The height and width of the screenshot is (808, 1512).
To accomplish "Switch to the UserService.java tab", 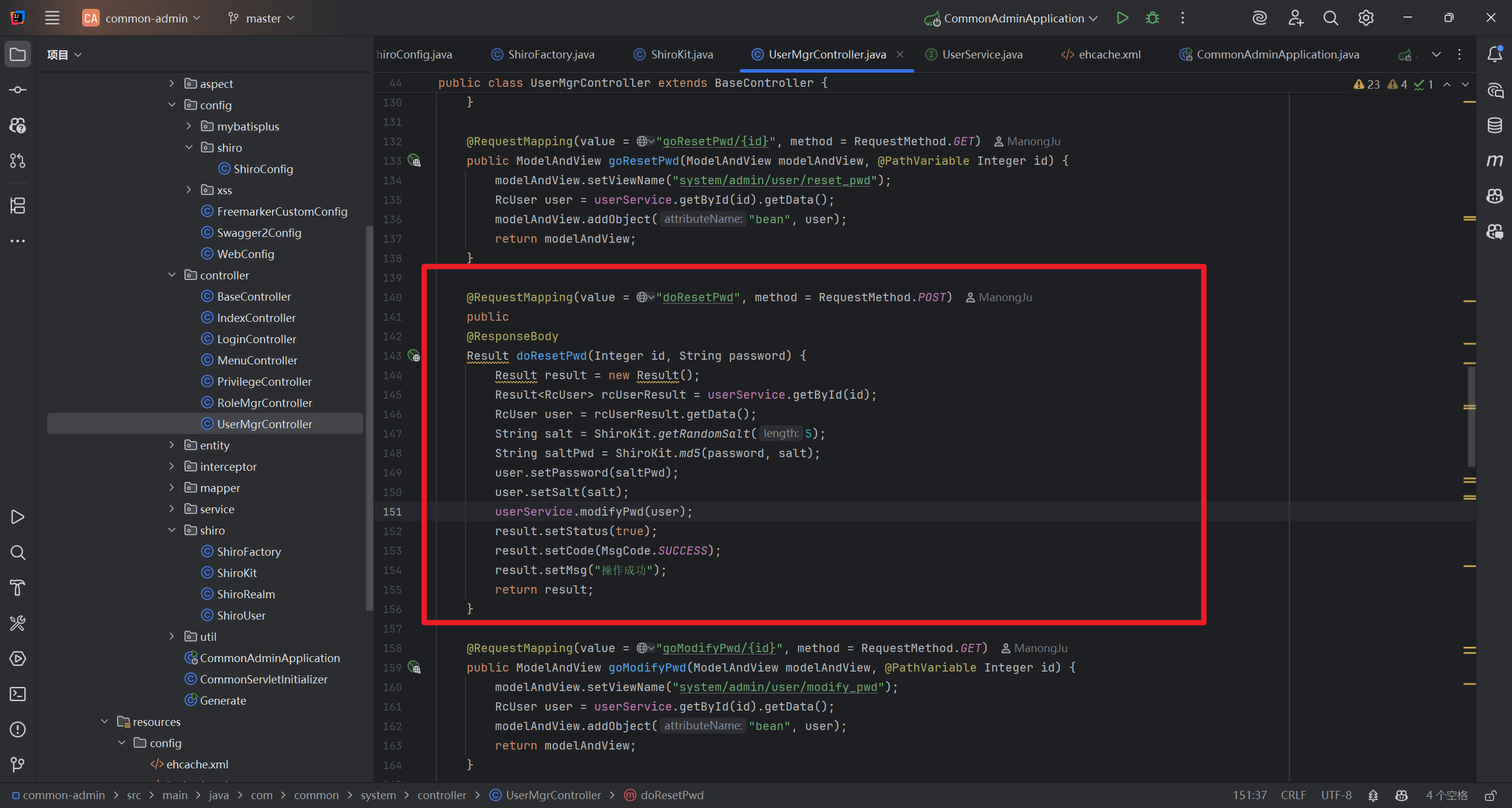I will point(973,54).
